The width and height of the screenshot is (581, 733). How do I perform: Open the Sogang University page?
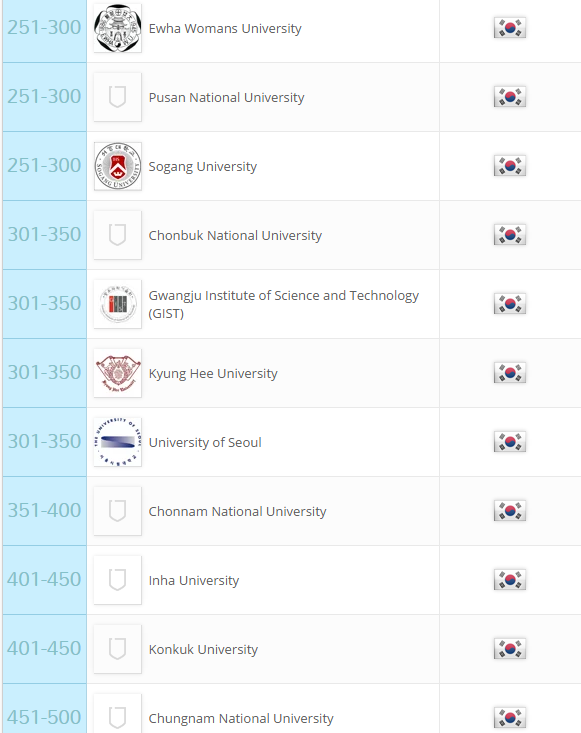pyautogui.click(x=202, y=166)
